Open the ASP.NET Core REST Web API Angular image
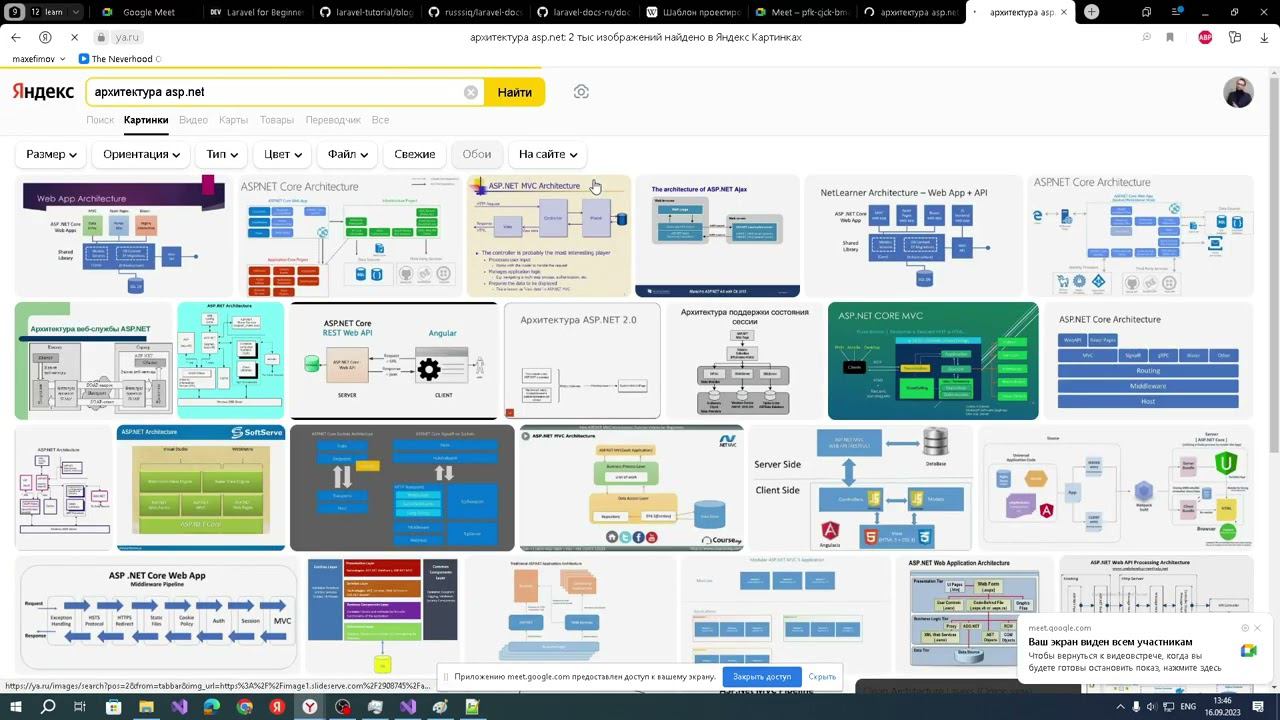This screenshot has width=1280, height=720. pos(394,361)
